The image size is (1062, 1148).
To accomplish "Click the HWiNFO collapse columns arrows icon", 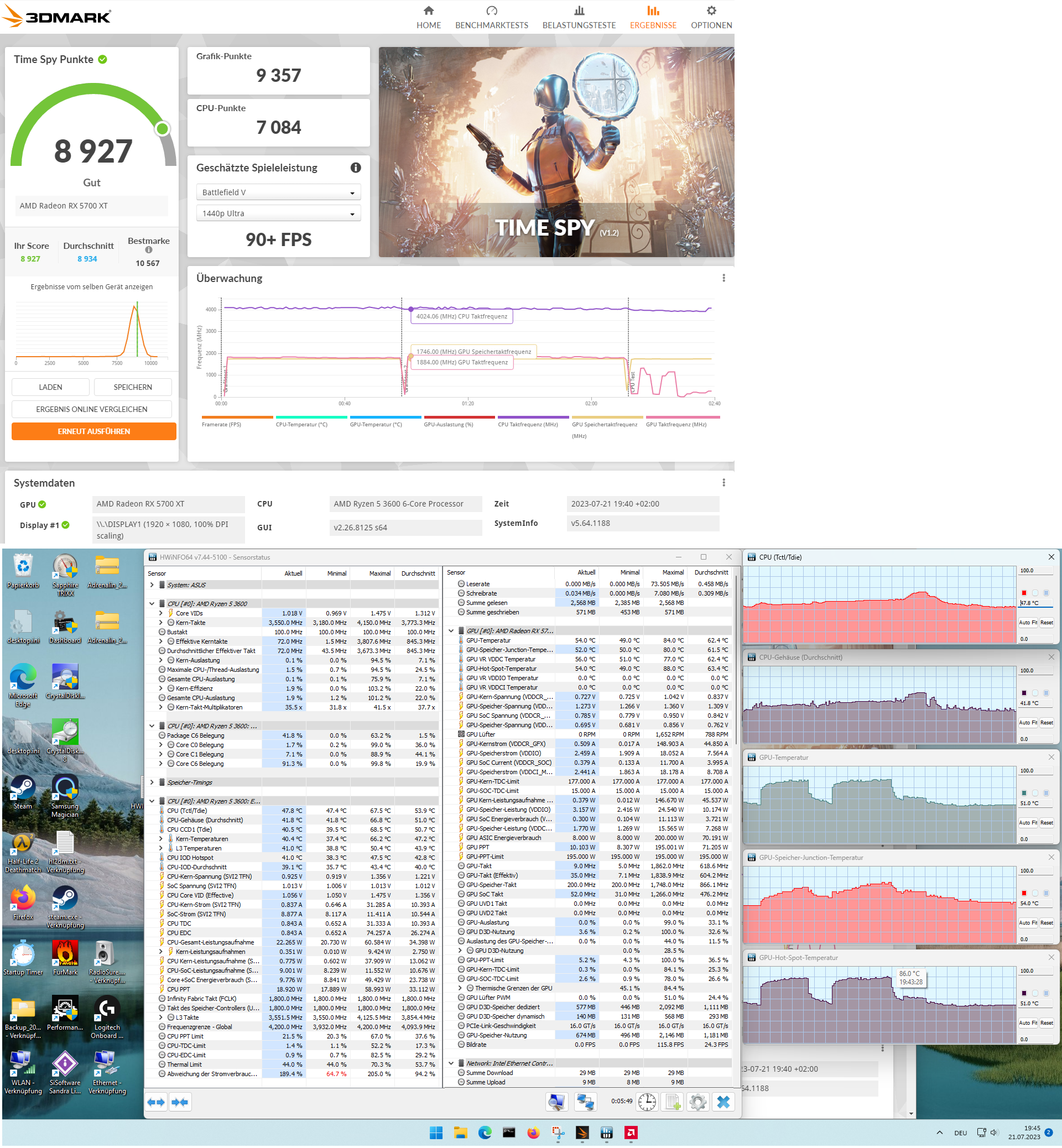I will point(180,1102).
